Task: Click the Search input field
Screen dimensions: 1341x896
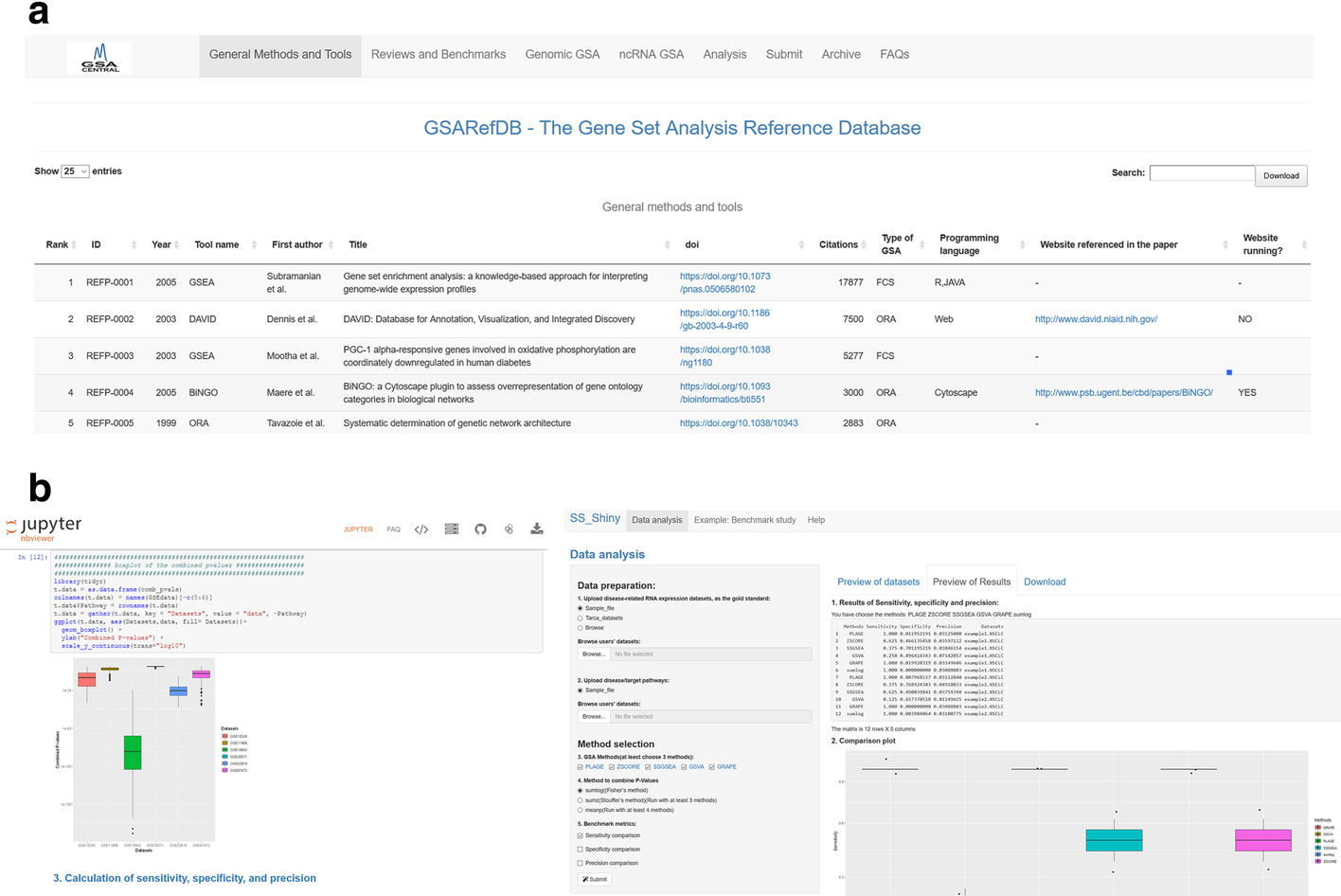Action: (x=1202, y=172)
